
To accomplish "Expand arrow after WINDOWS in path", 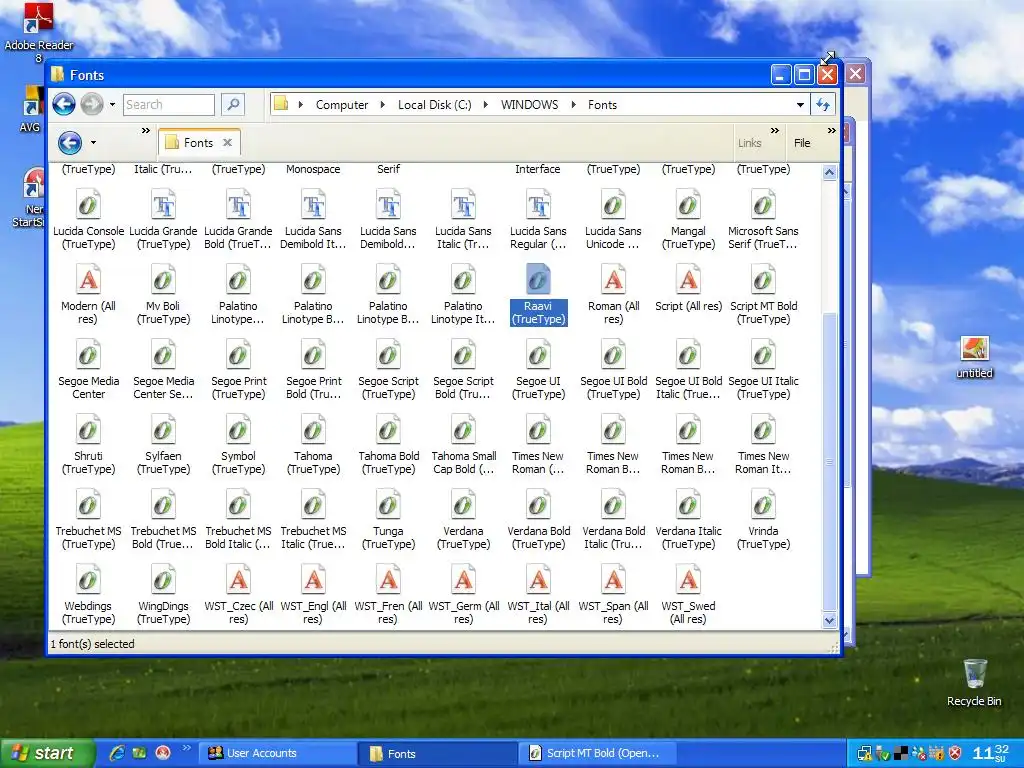I will click(573, 104).
